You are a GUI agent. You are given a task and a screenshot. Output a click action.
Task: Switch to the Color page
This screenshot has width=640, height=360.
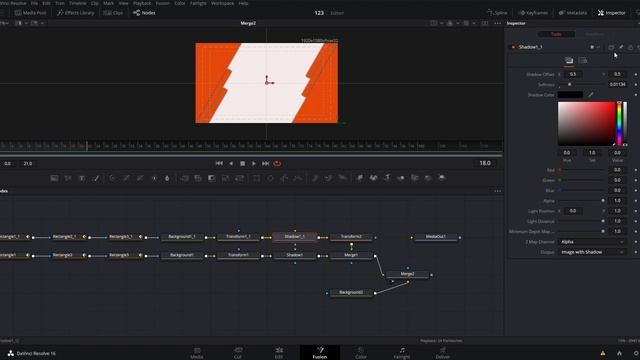click(361, 353)
